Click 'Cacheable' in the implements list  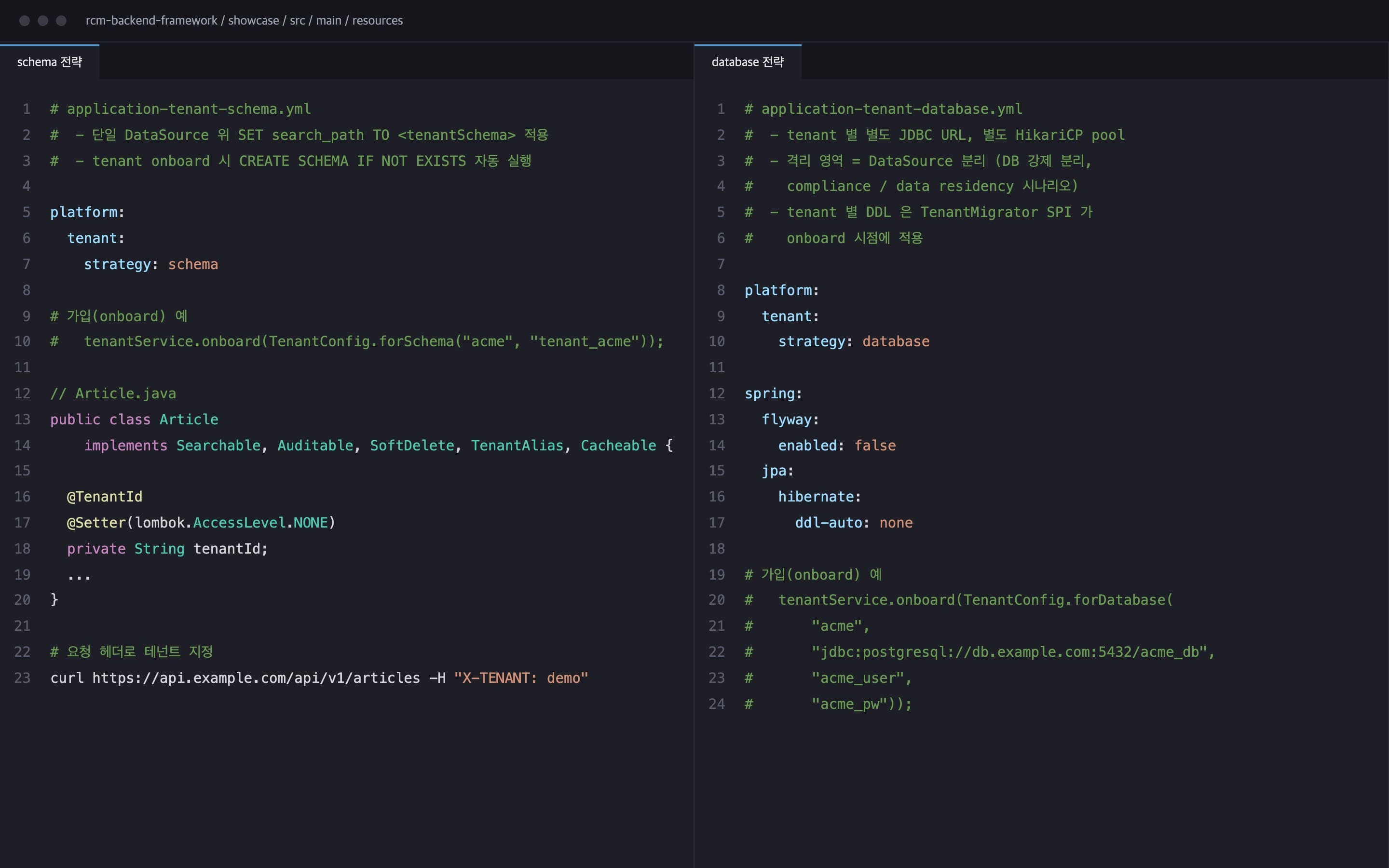click(618, 446)
